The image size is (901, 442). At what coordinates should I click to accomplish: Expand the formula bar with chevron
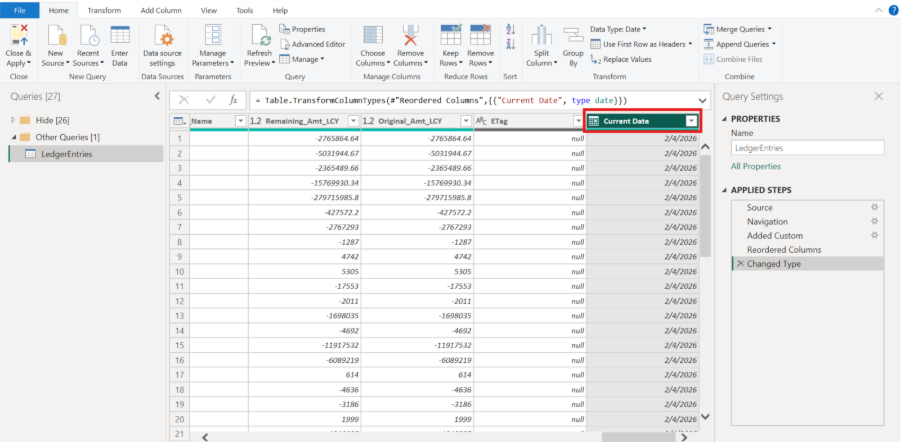tap(701, 100)
